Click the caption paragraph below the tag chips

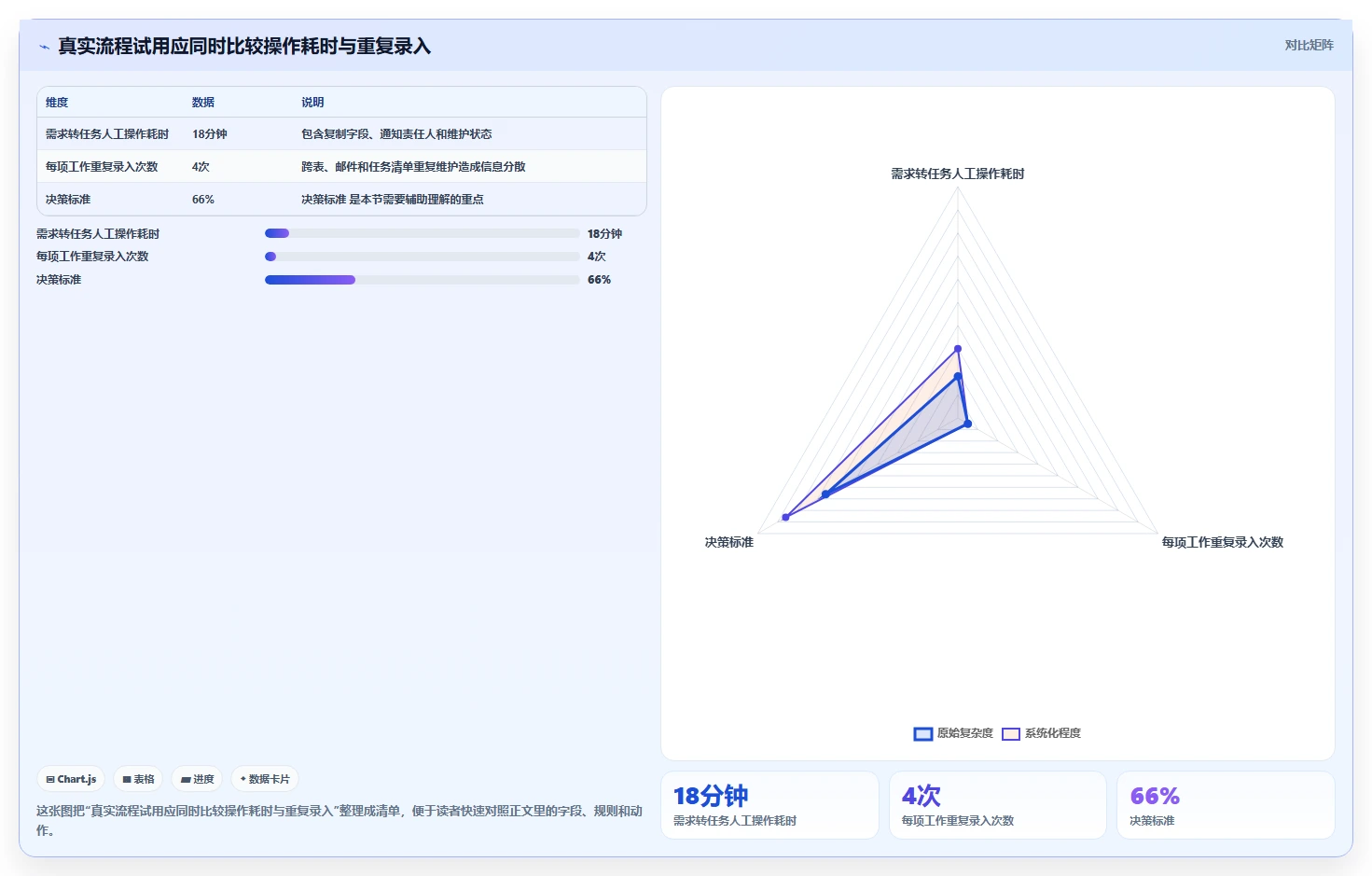click(x=340, y=820)
